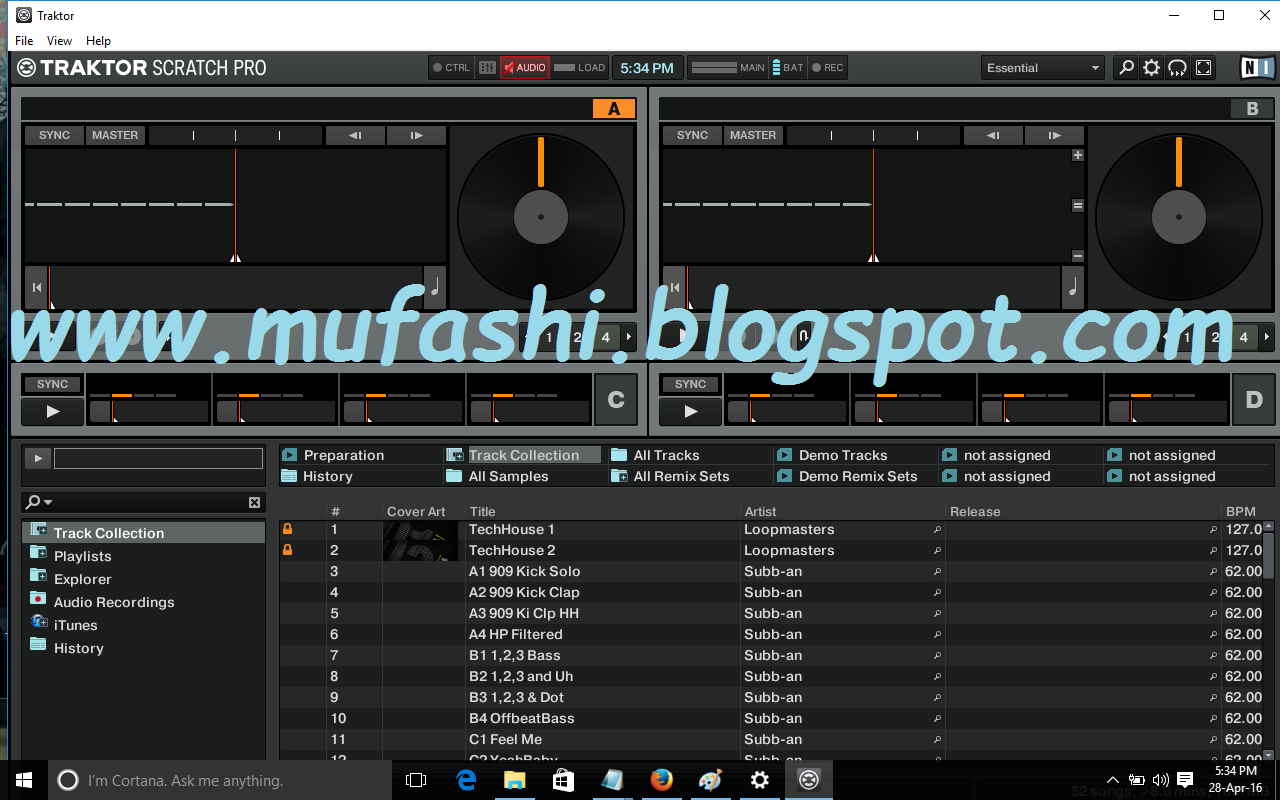Sort track list by BPM column
This screenshot has width=1280, height=800.
click(x=1240, y=511)
